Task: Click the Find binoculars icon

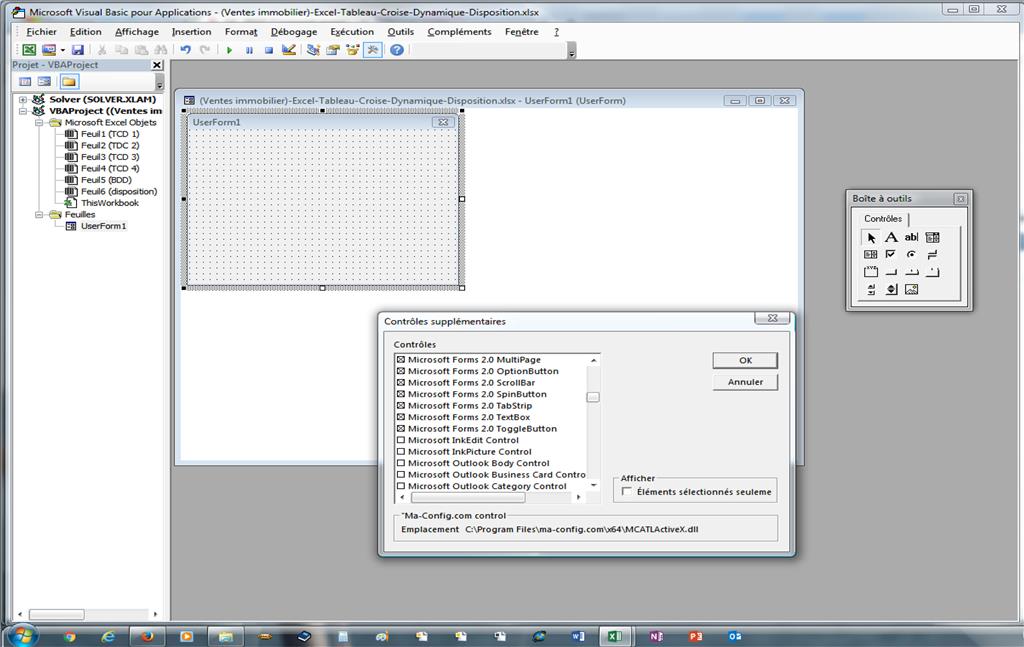Action: click(161, 50)
